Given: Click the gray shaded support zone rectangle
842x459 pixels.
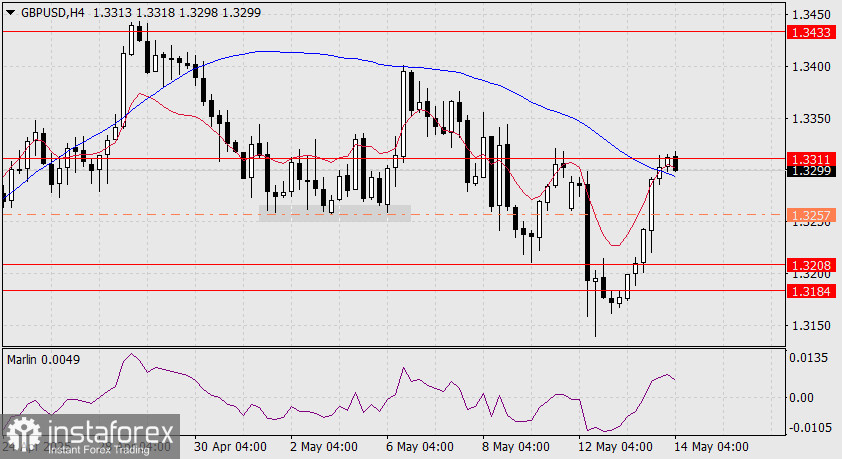Looking at the screenshot, I should (335, 213).
